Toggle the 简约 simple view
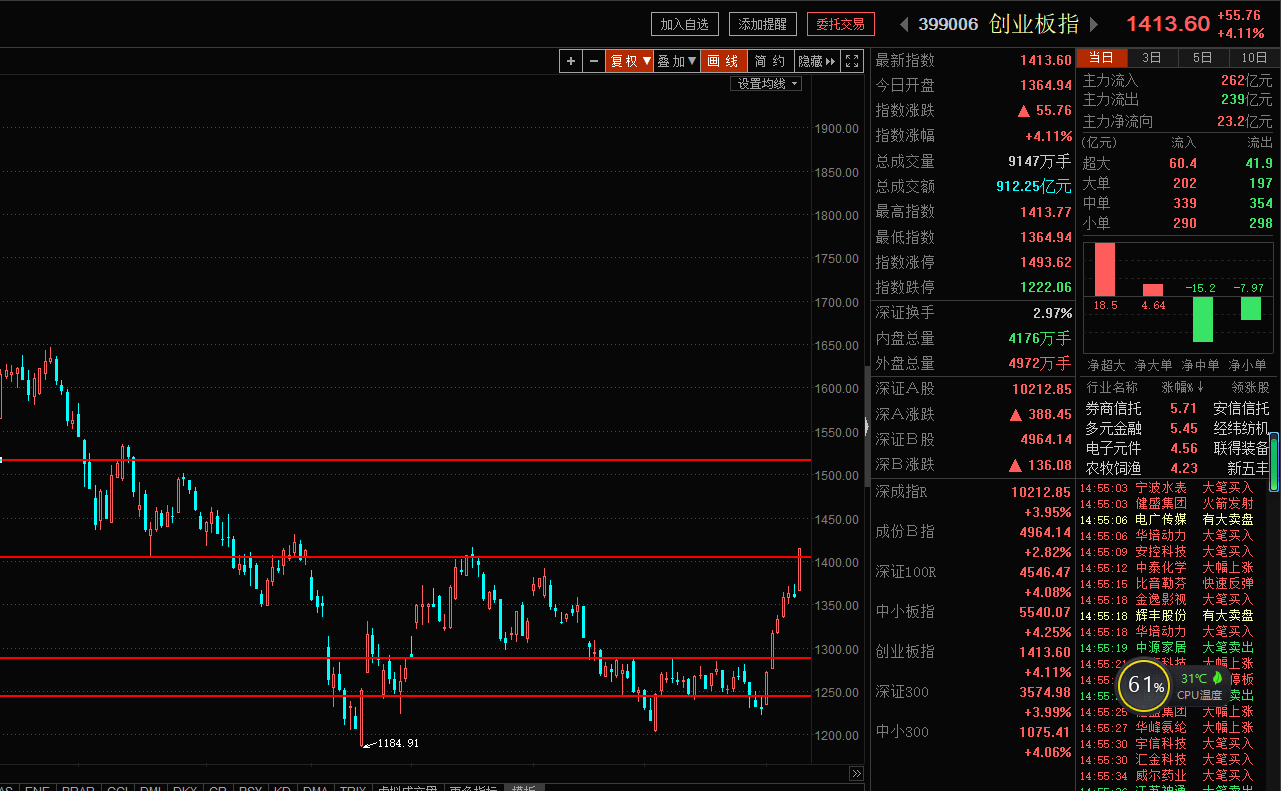This screenshot has width=1281, height=791. click(770, 61)
